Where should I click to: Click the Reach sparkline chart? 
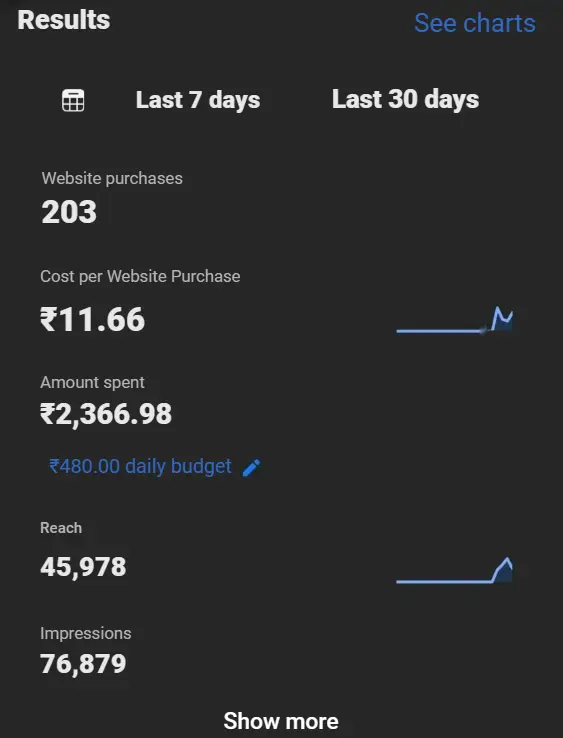(x=455, y=570)
